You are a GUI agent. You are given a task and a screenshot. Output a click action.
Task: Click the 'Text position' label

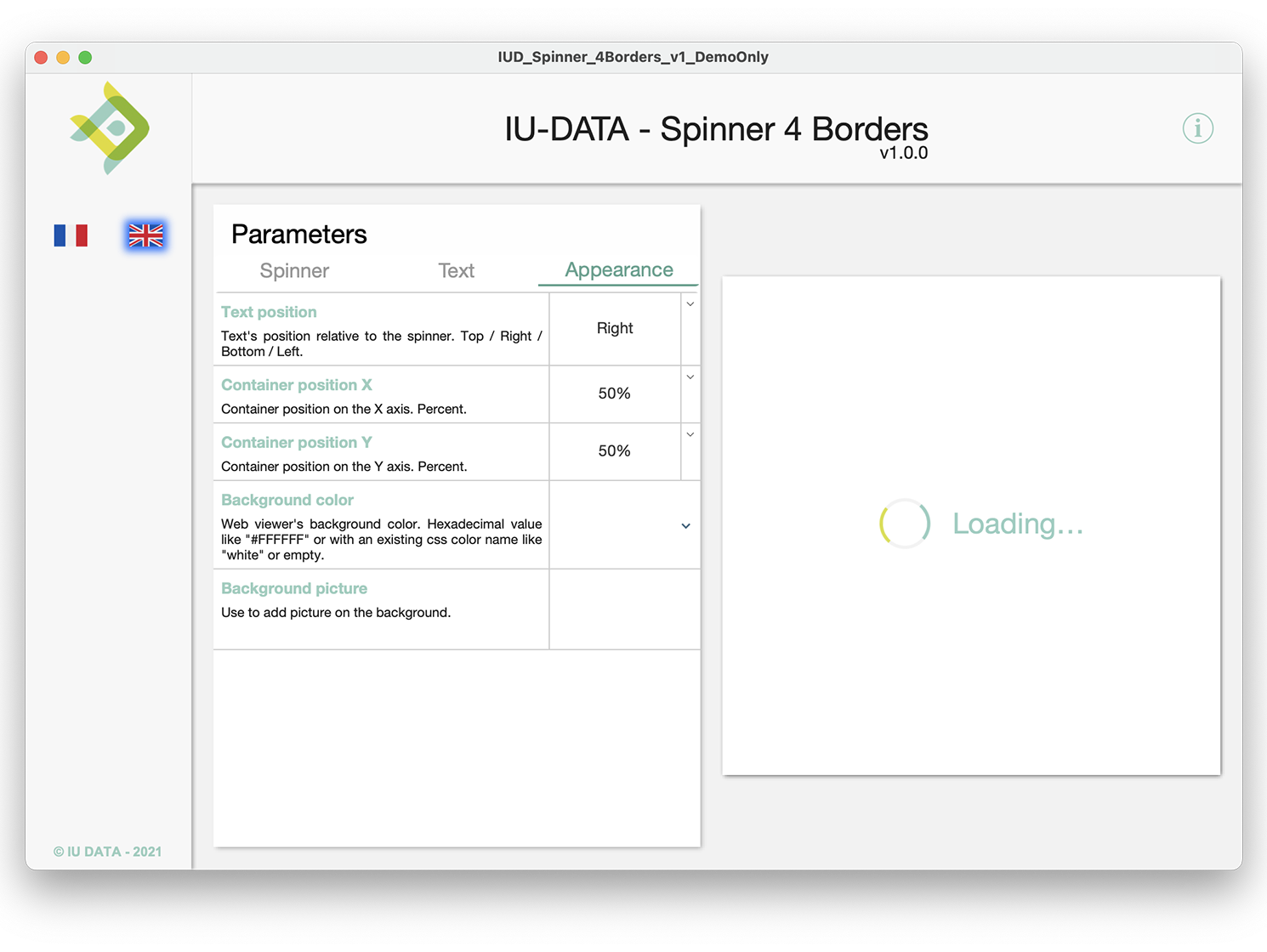(x=269, y=312)
